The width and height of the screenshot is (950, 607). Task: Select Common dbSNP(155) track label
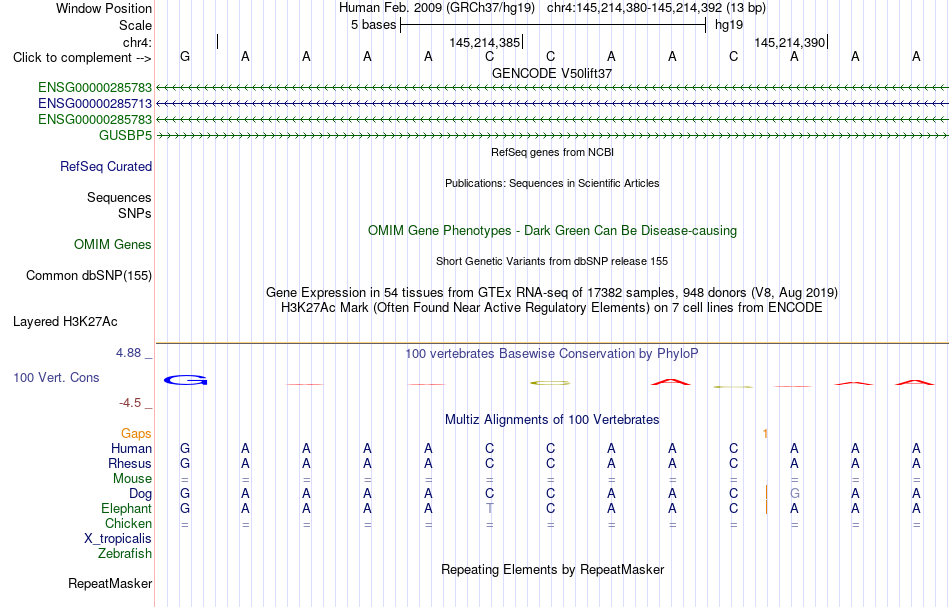[x=89, y=276]
